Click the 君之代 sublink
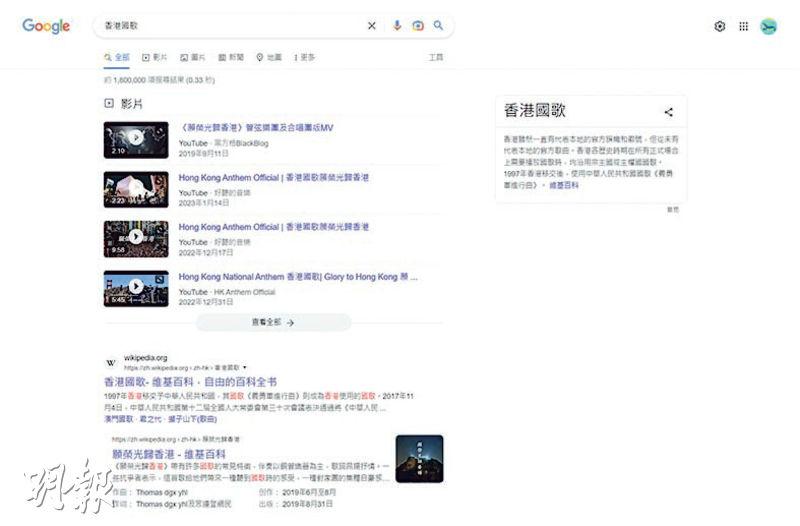 (151, 419)
